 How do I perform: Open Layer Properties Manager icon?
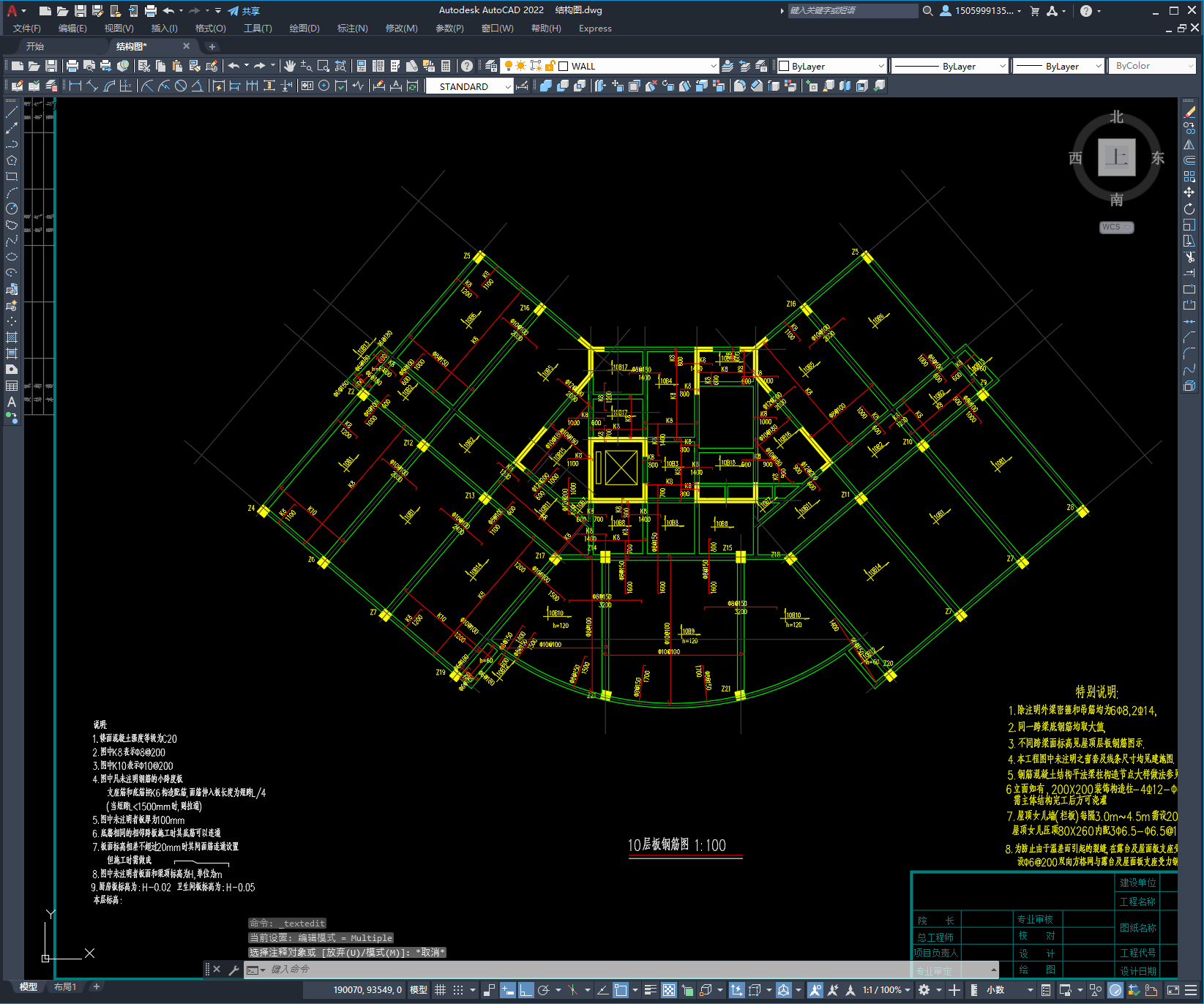tap(491, 66)
